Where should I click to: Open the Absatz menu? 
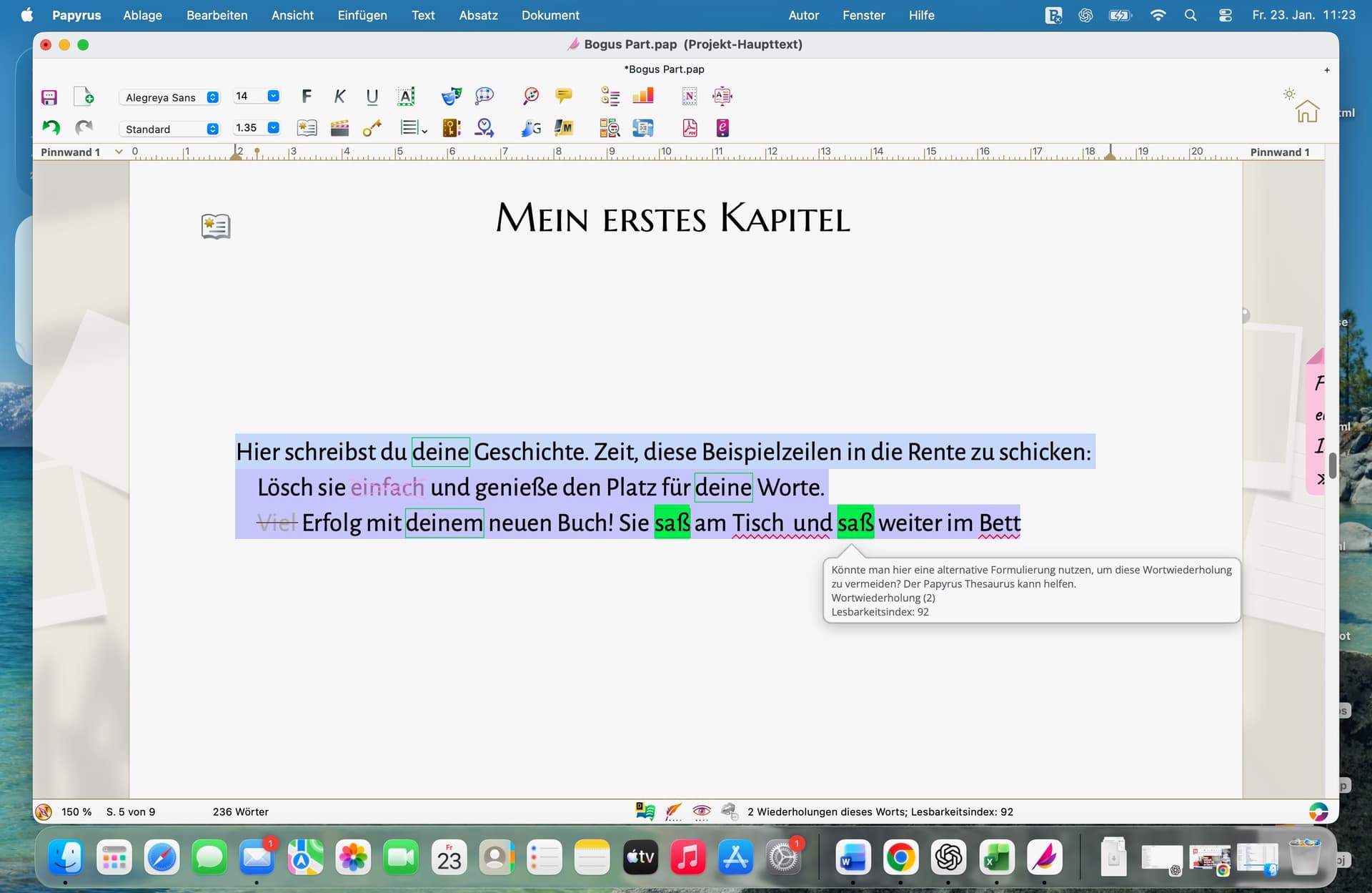click(477, 15)
